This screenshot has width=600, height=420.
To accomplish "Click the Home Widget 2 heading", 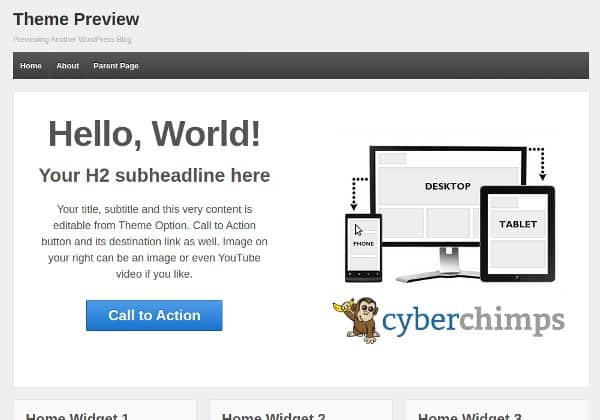I will [273, 416].
